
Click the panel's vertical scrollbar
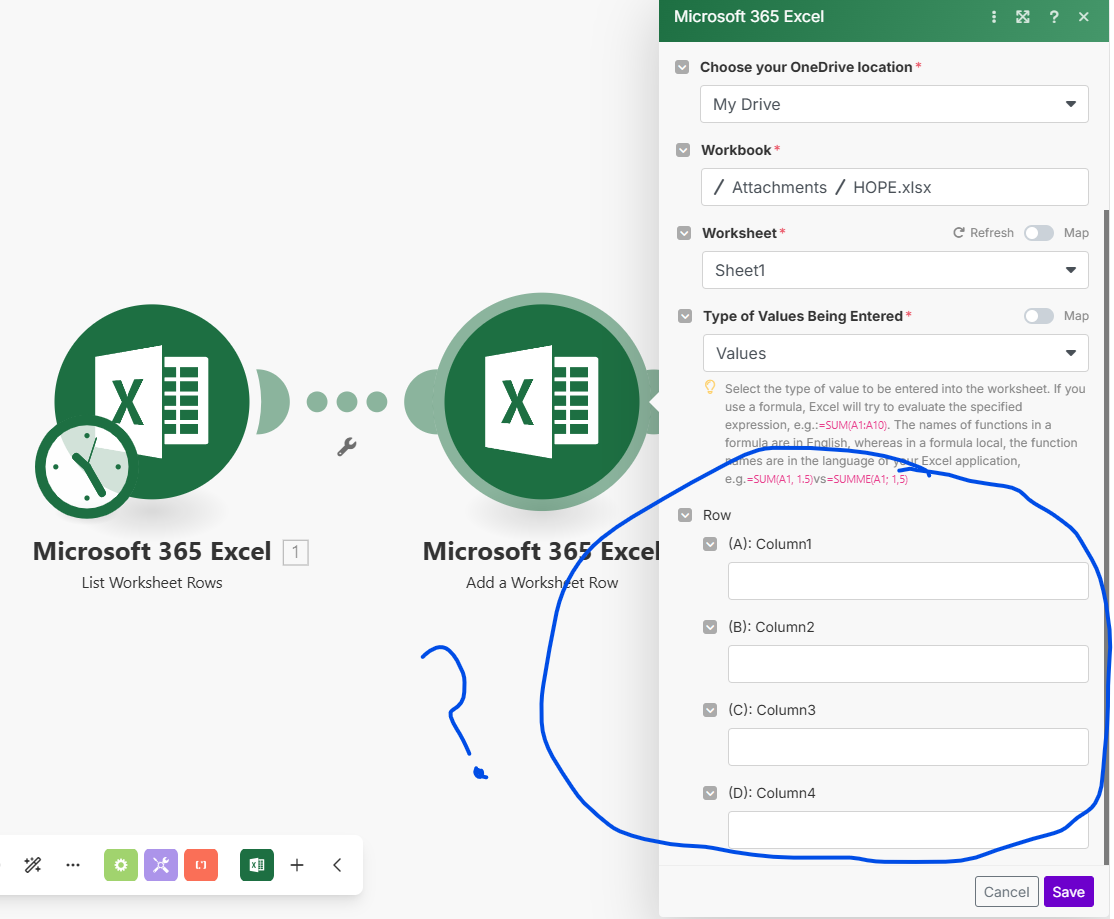tap(1105, 537)
